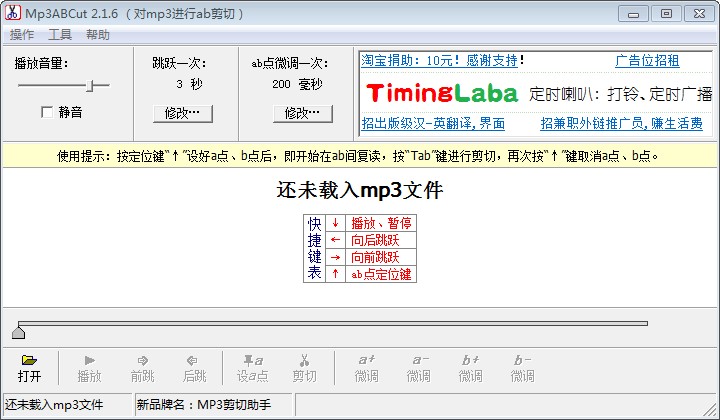Click the a- 微调 fine-tune icon

(x=418, y=360)
